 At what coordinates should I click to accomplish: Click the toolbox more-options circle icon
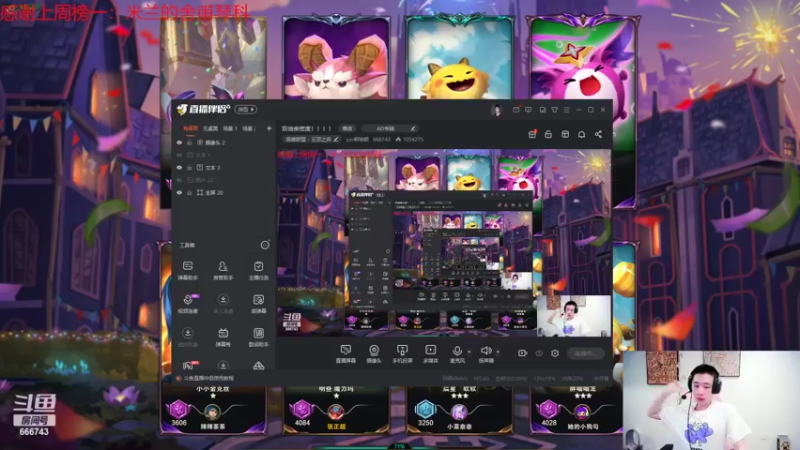click(x=265, y=245)
